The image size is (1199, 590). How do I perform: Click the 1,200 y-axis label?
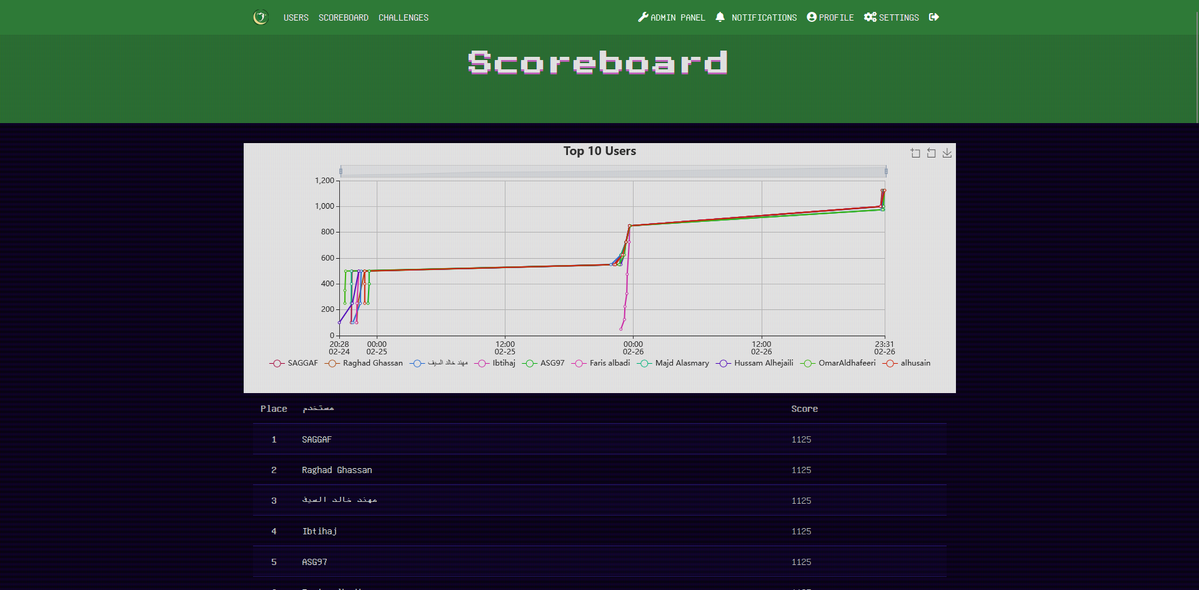(x=325, y=180)
